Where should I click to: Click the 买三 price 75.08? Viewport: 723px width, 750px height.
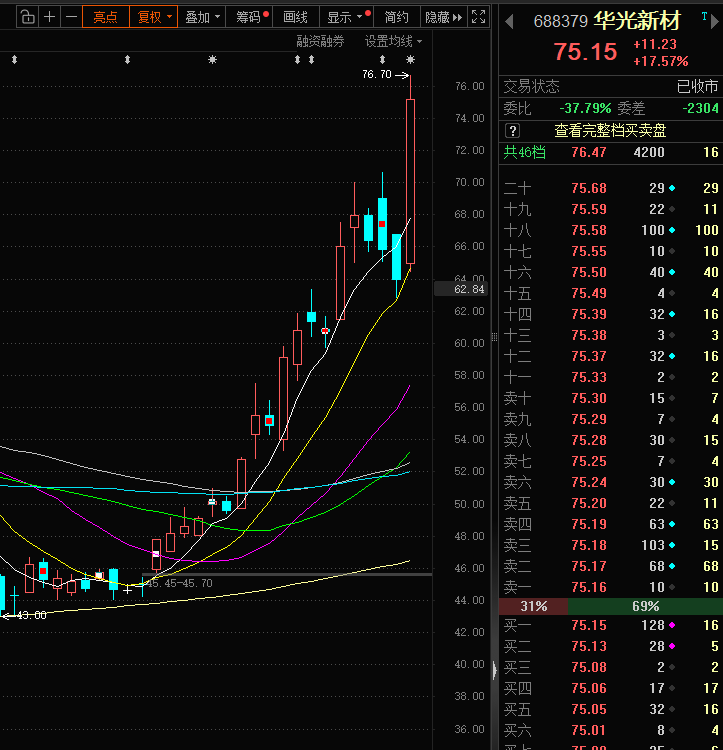589,667
